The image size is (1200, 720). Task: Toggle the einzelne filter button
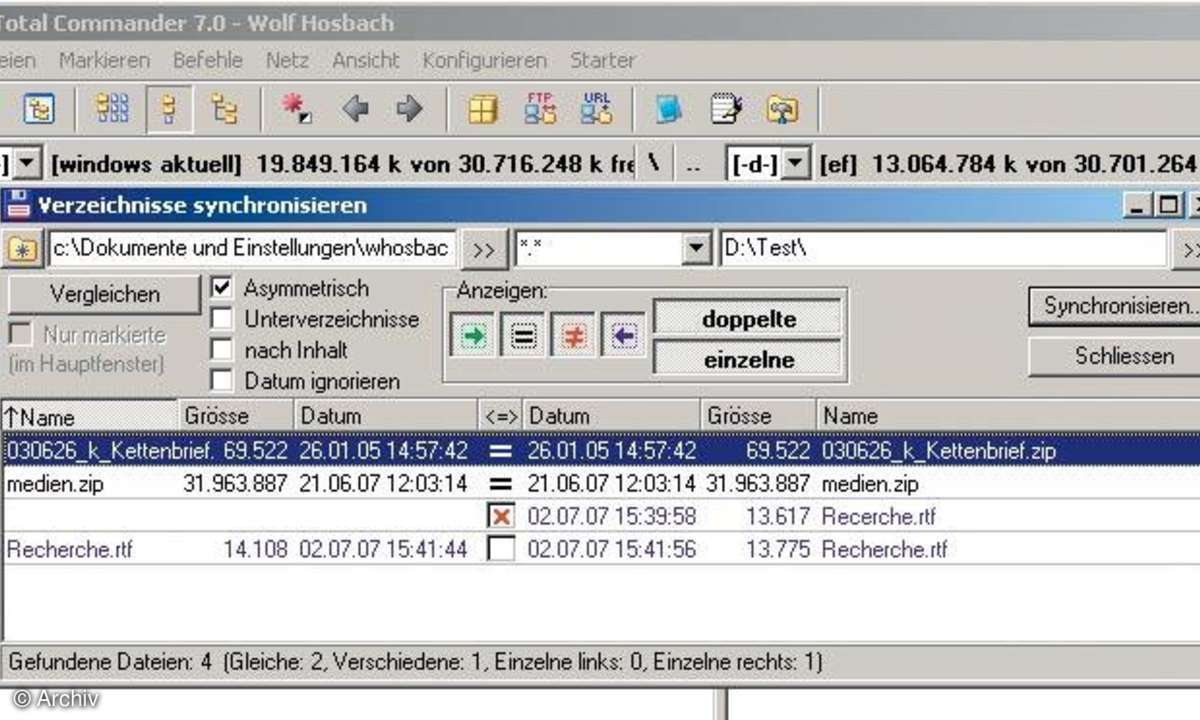[749, 359]
